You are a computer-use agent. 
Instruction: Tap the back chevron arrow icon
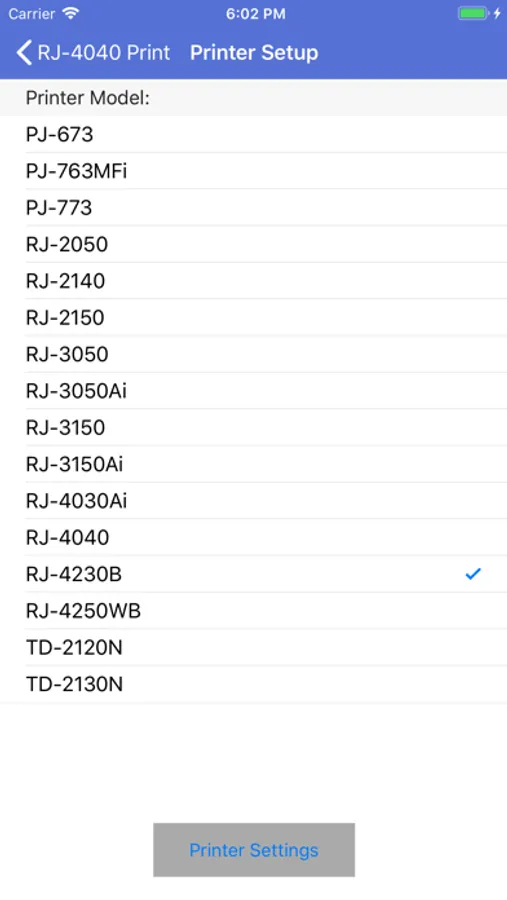pos(24,53)
